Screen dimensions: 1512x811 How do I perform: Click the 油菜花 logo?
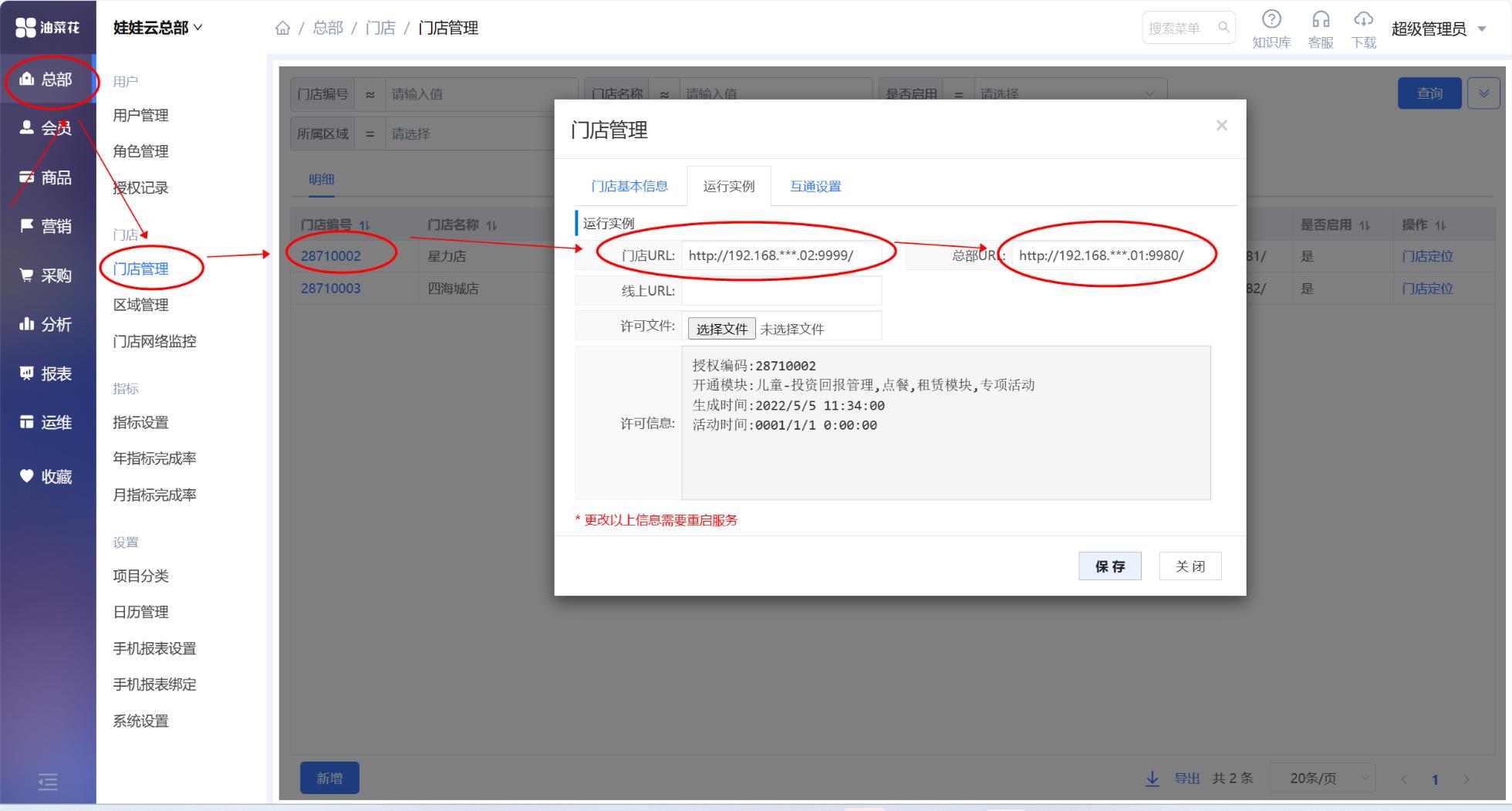pyautogui.click(x=48, y=28)
